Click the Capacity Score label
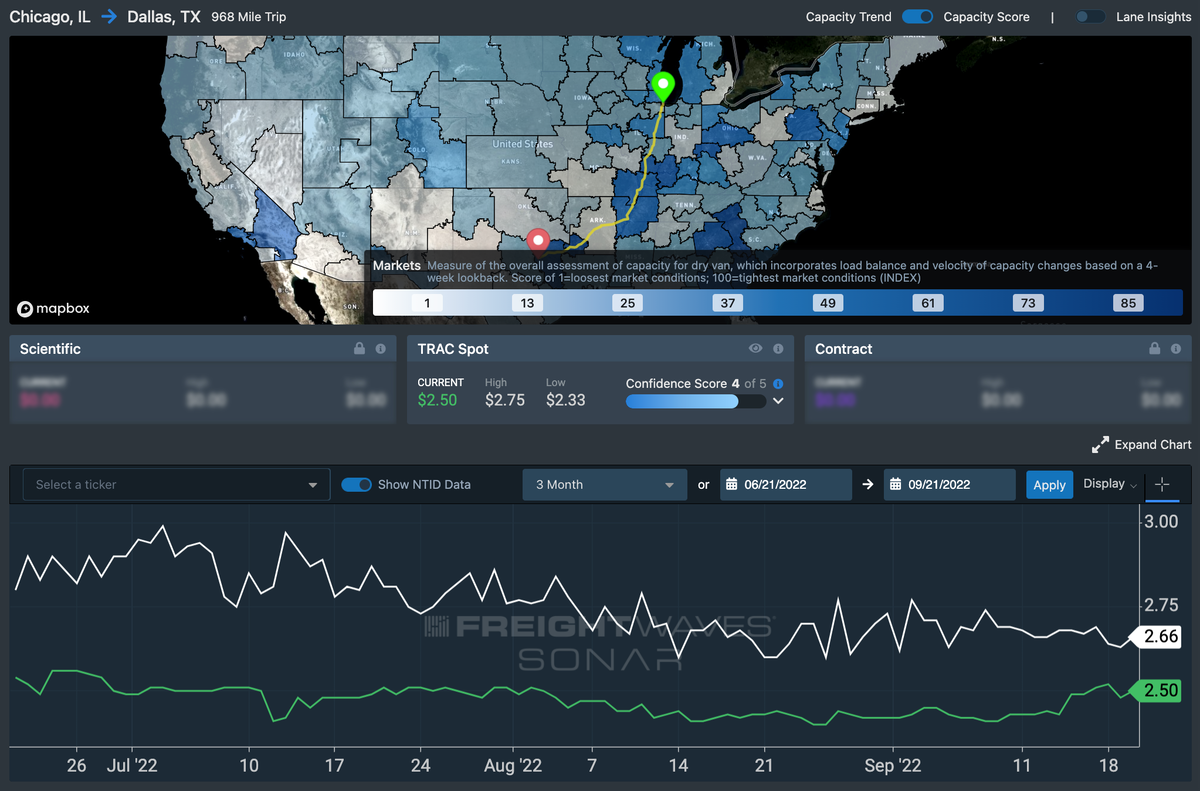Viewport: 1200px width, 791px height. tap(986, 17)
